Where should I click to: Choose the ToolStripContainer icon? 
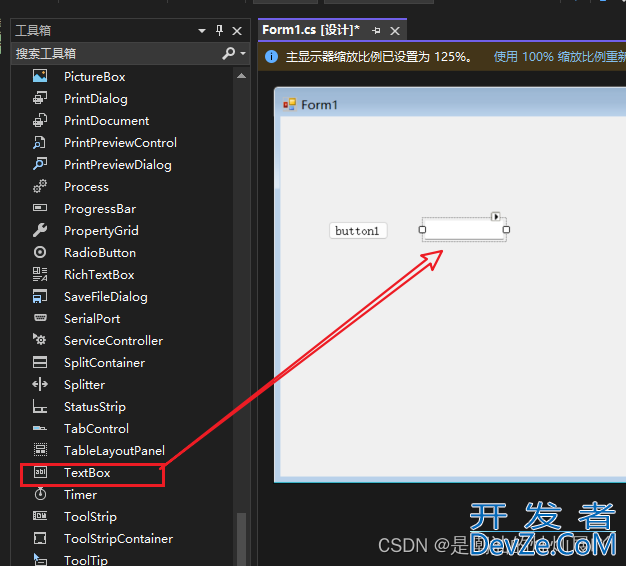click(40, 538)
